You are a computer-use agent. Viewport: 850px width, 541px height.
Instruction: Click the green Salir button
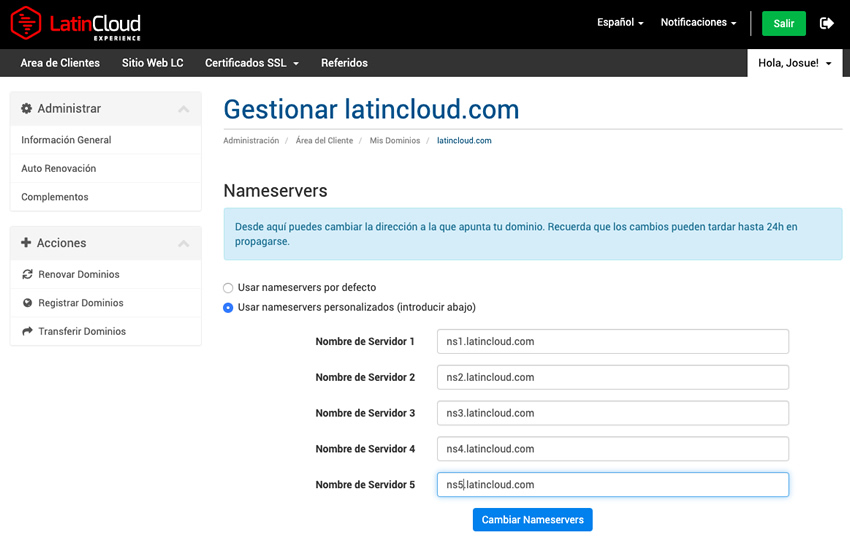point(784,23)
